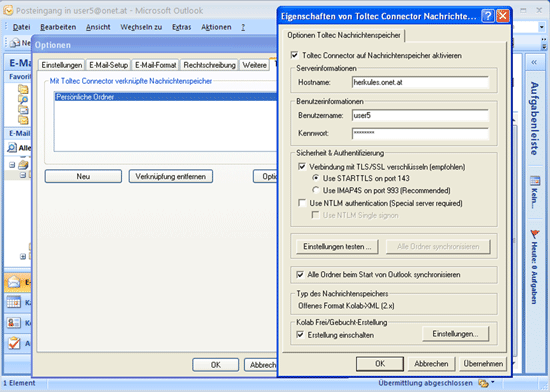
Task: Toggle Erstellung einschalten checkbox
Action: [x=300, y=334]
